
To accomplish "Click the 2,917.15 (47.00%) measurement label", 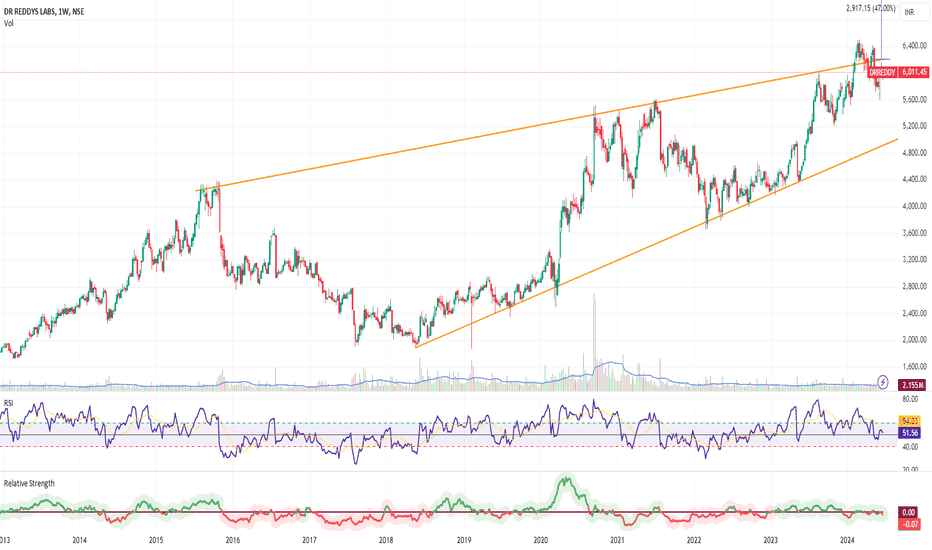I will 871,8.
